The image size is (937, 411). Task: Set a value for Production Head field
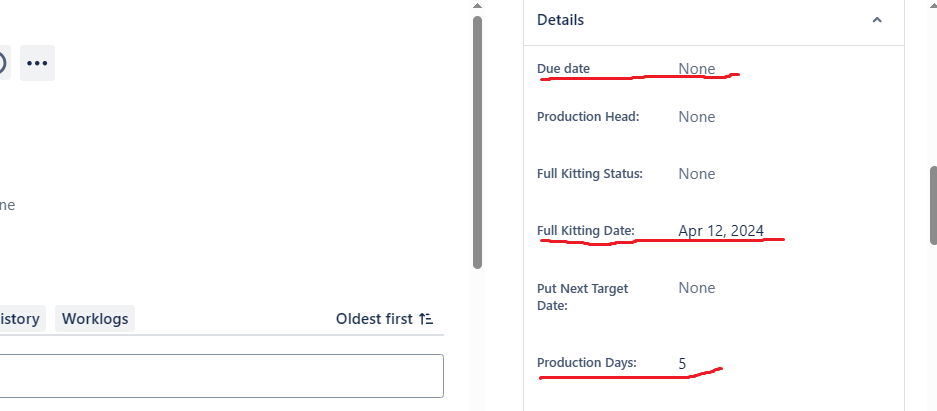(697, 116)
